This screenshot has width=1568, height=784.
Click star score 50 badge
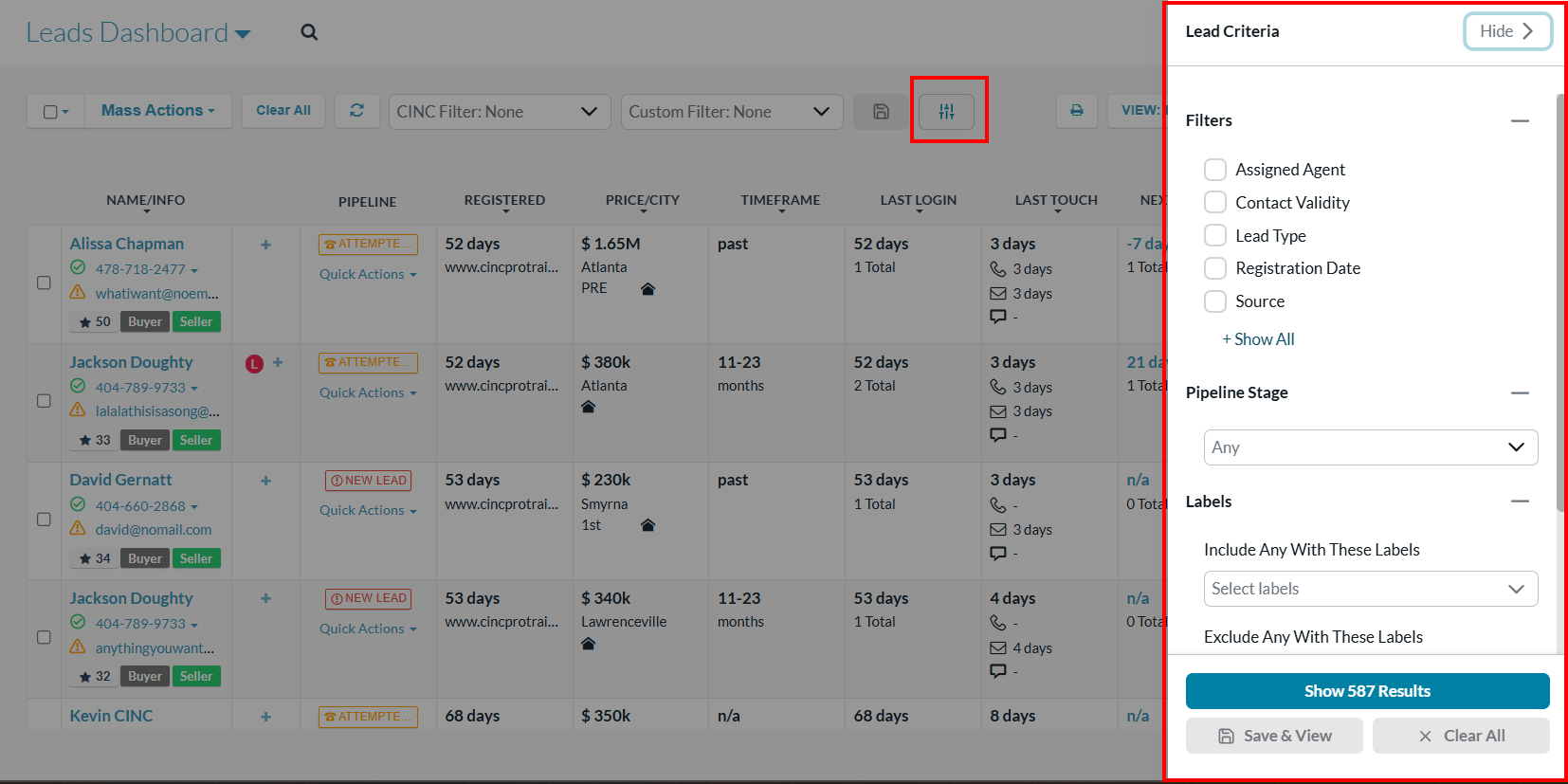[95, 322]
